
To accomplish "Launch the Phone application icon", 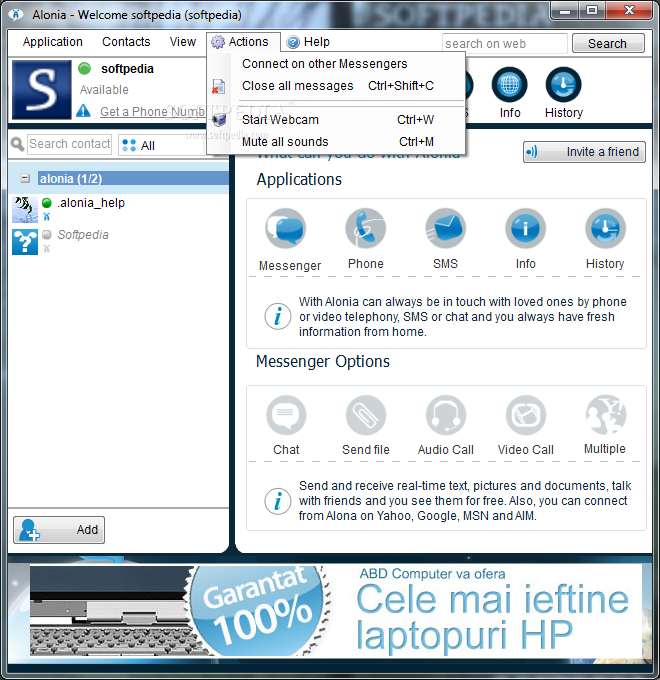I will pyautogui.click(x=366, y=228).
